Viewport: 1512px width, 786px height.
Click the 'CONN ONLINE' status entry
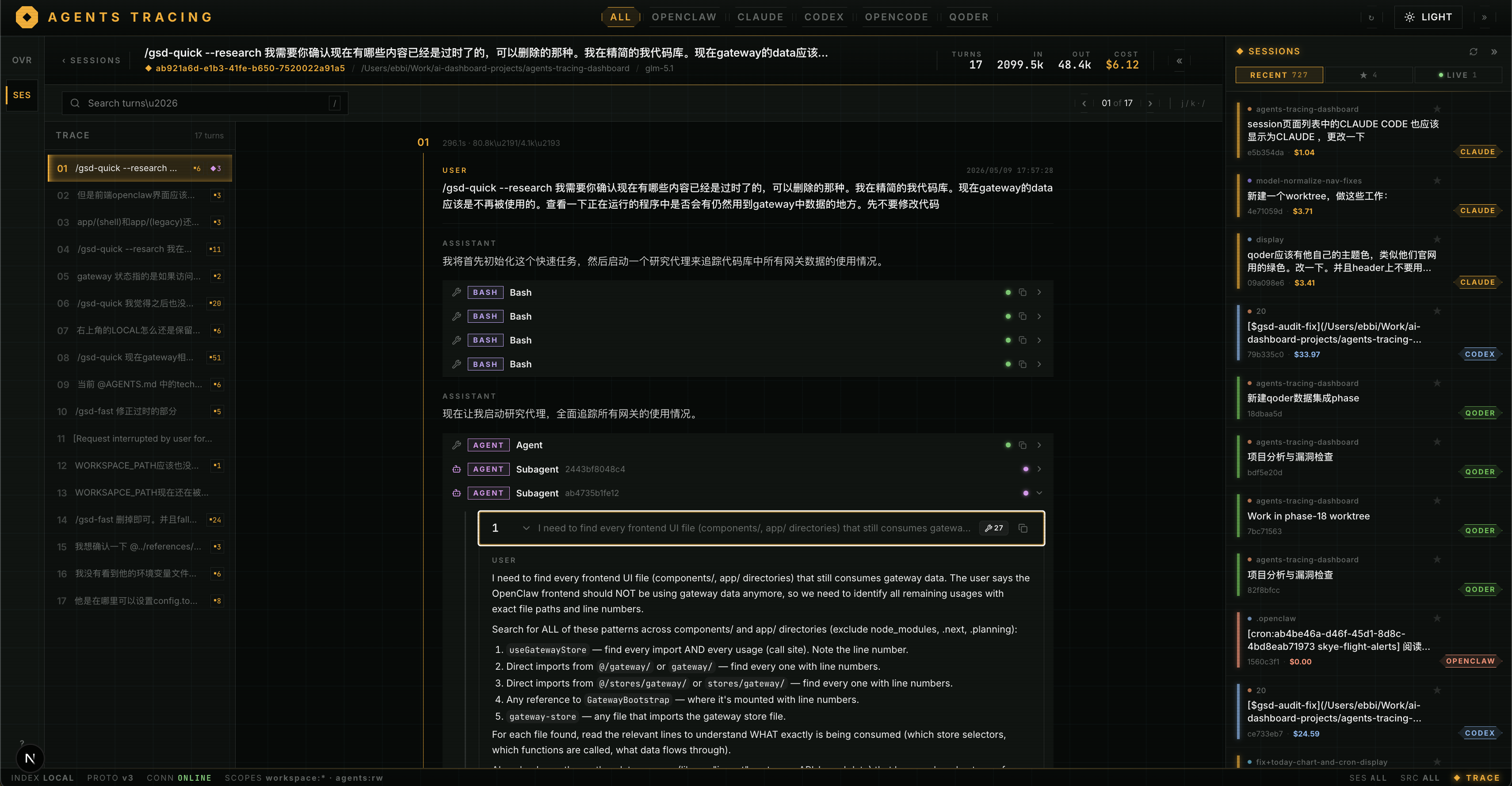(179, 778)
